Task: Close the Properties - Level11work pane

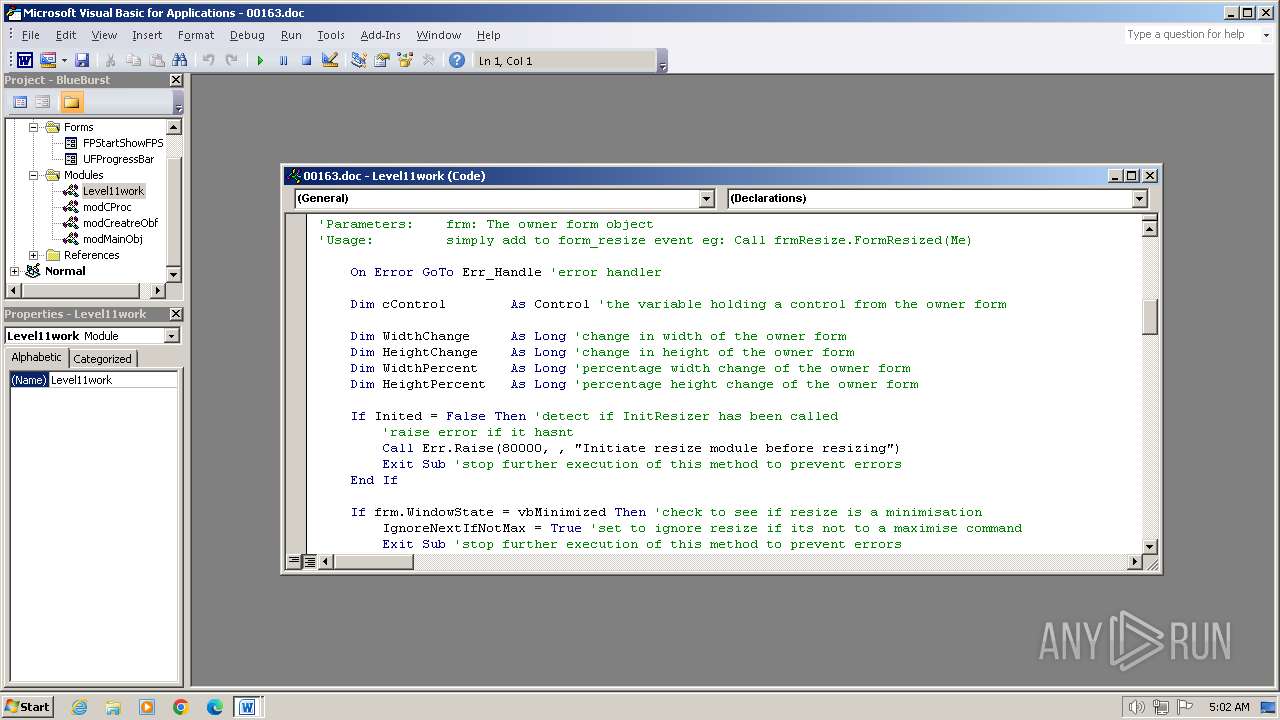Action: 176,314
